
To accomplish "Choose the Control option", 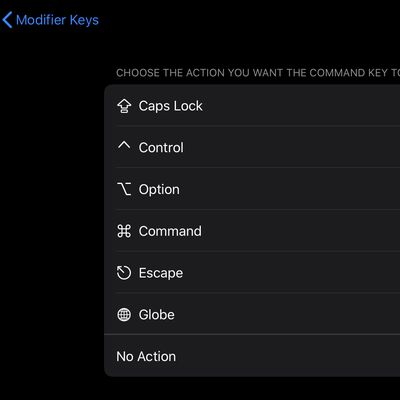I will point(252,147).
